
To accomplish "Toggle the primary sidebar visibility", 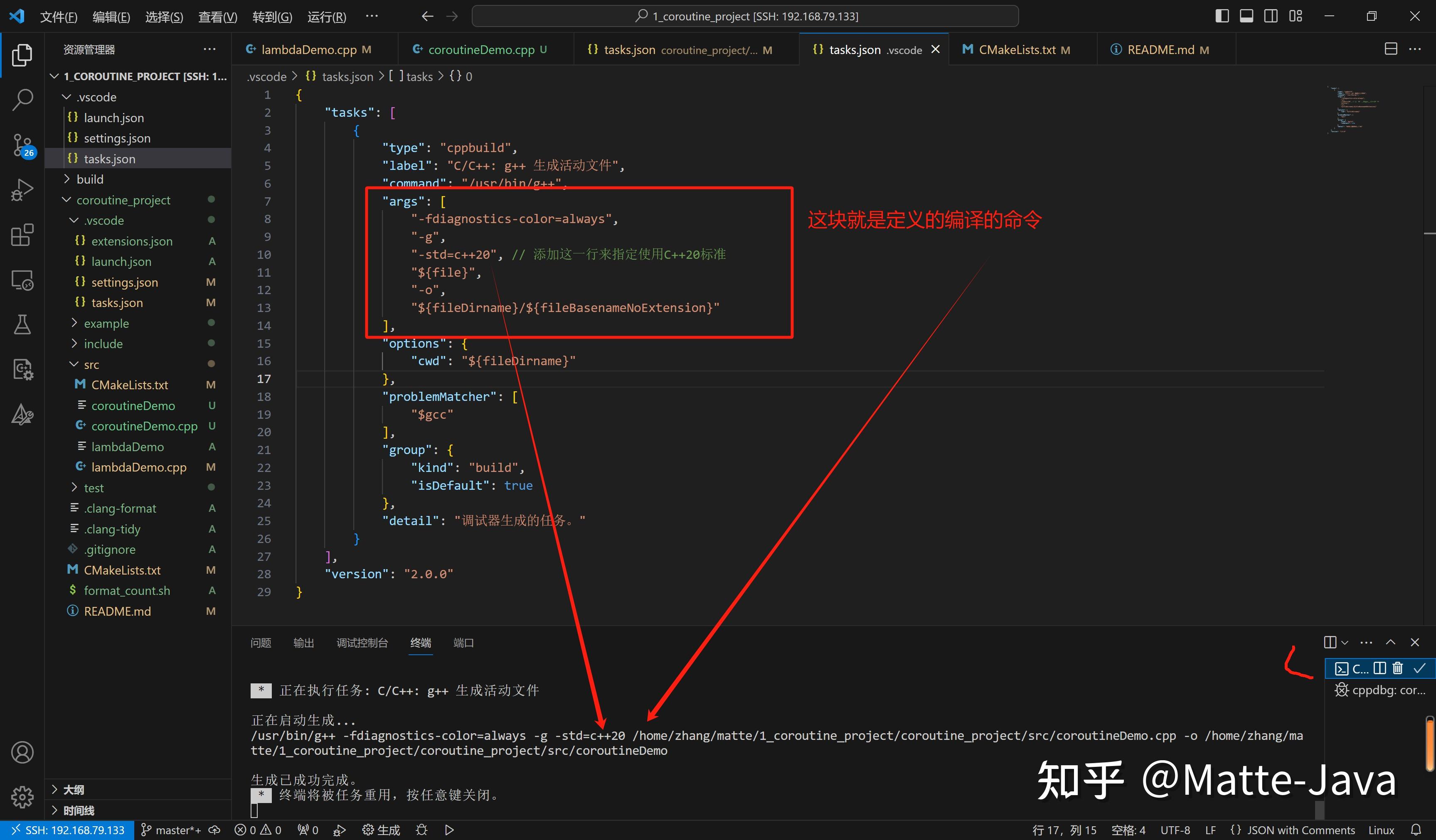I will pos(1222,16).
